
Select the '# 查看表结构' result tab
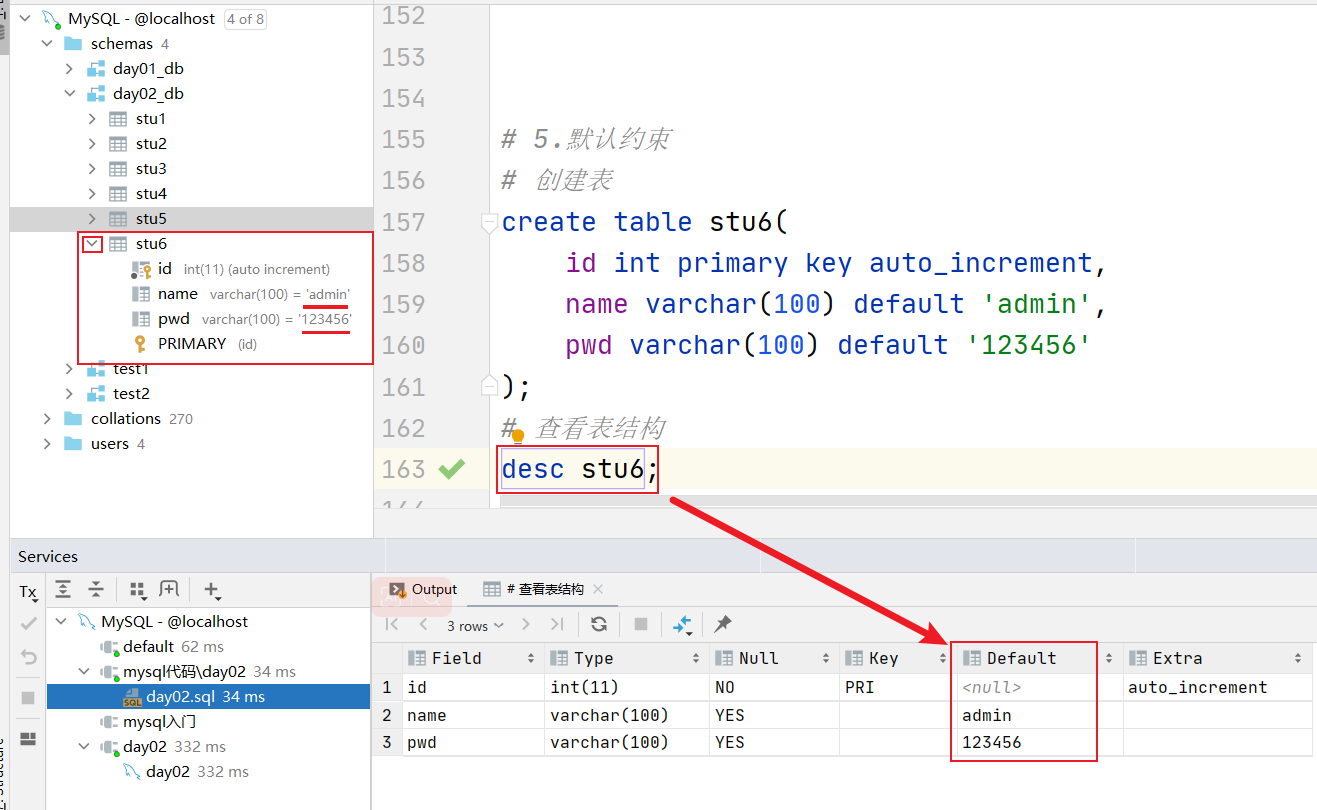pyautogui.click(x=535, y=589)
